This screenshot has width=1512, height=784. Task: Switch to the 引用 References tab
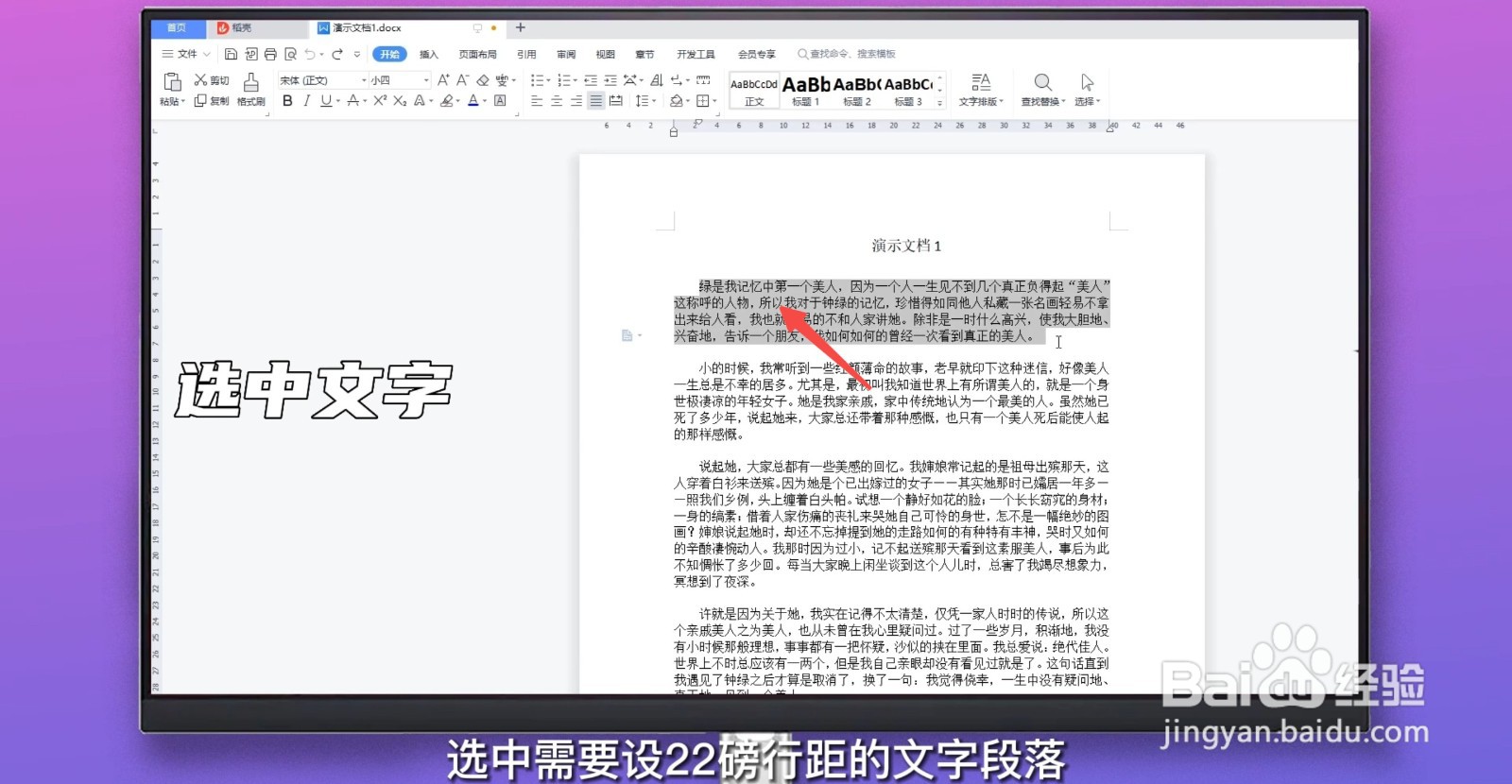526,54
